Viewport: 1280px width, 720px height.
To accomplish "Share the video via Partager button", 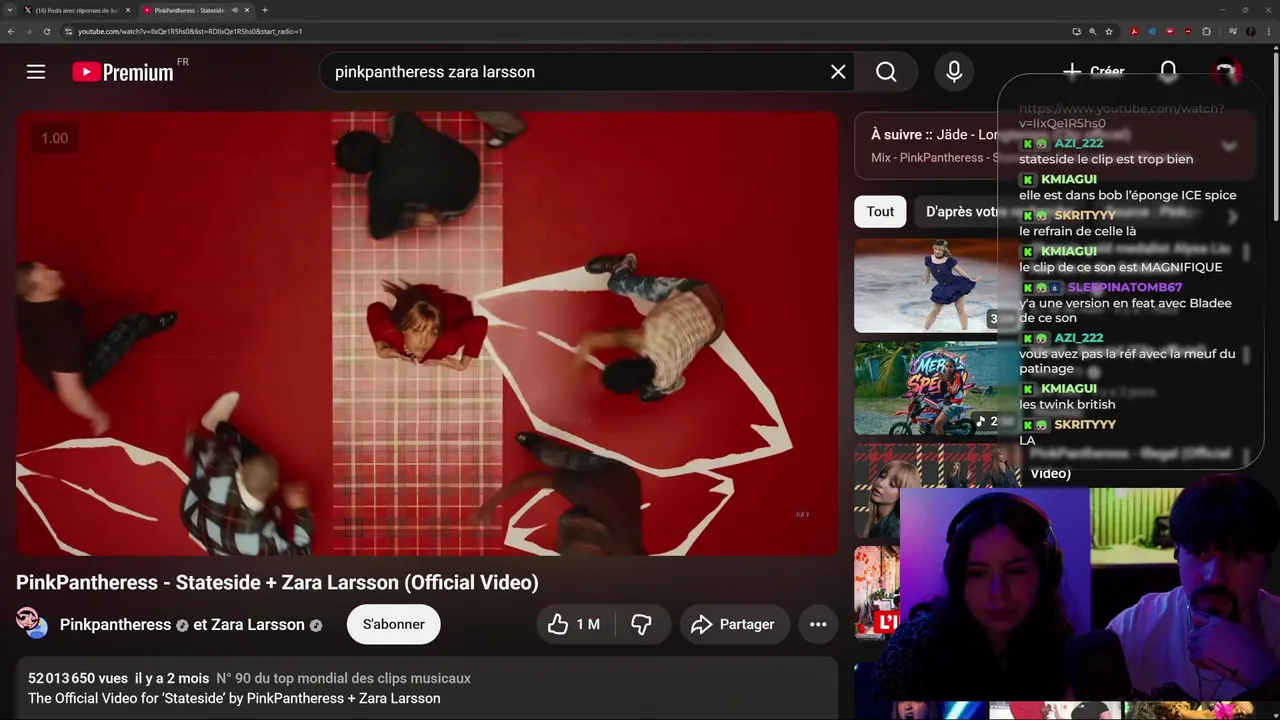I will point(734,624).
